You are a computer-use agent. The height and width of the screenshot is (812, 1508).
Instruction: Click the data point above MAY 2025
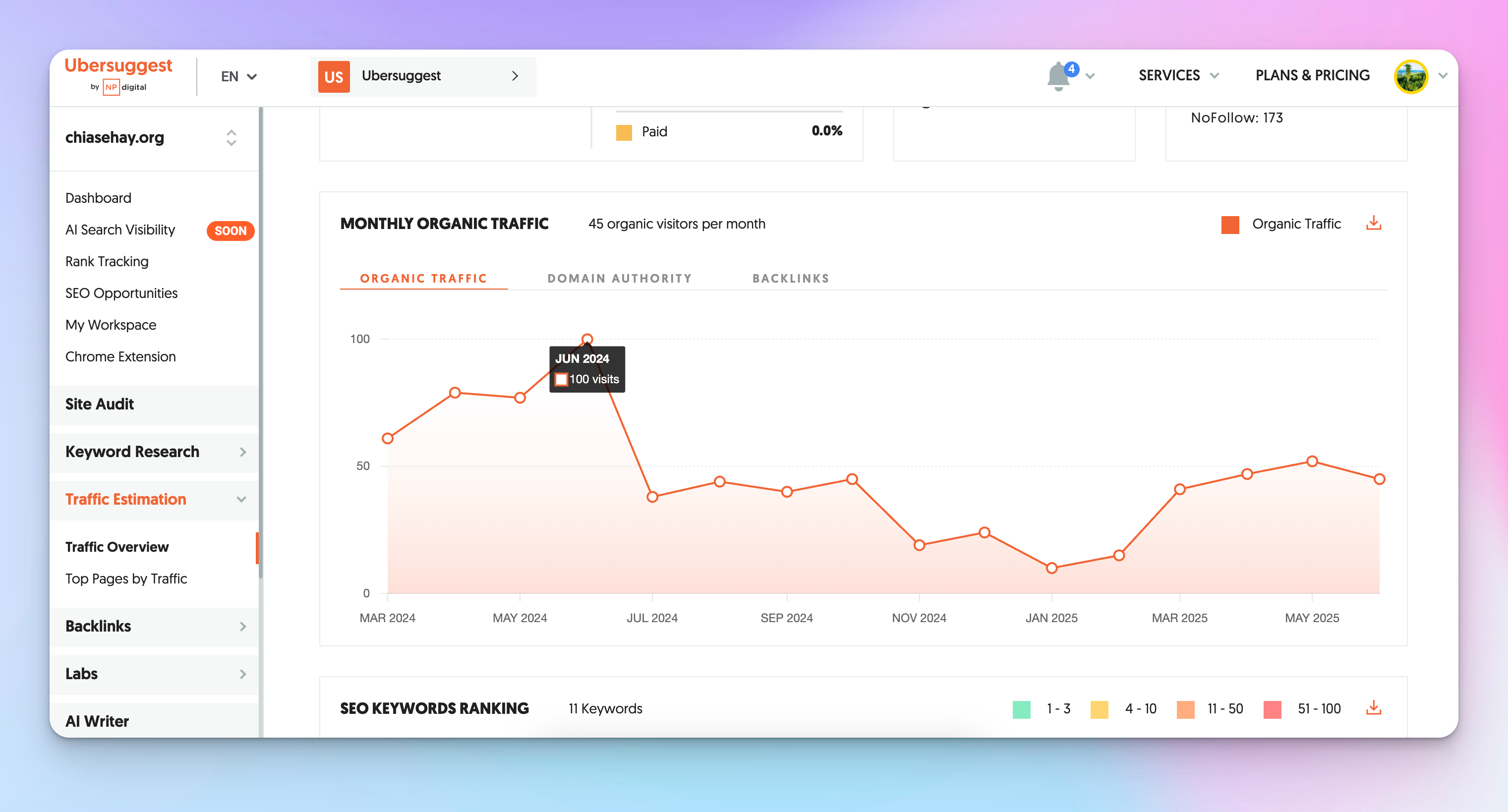(1312, 462)
